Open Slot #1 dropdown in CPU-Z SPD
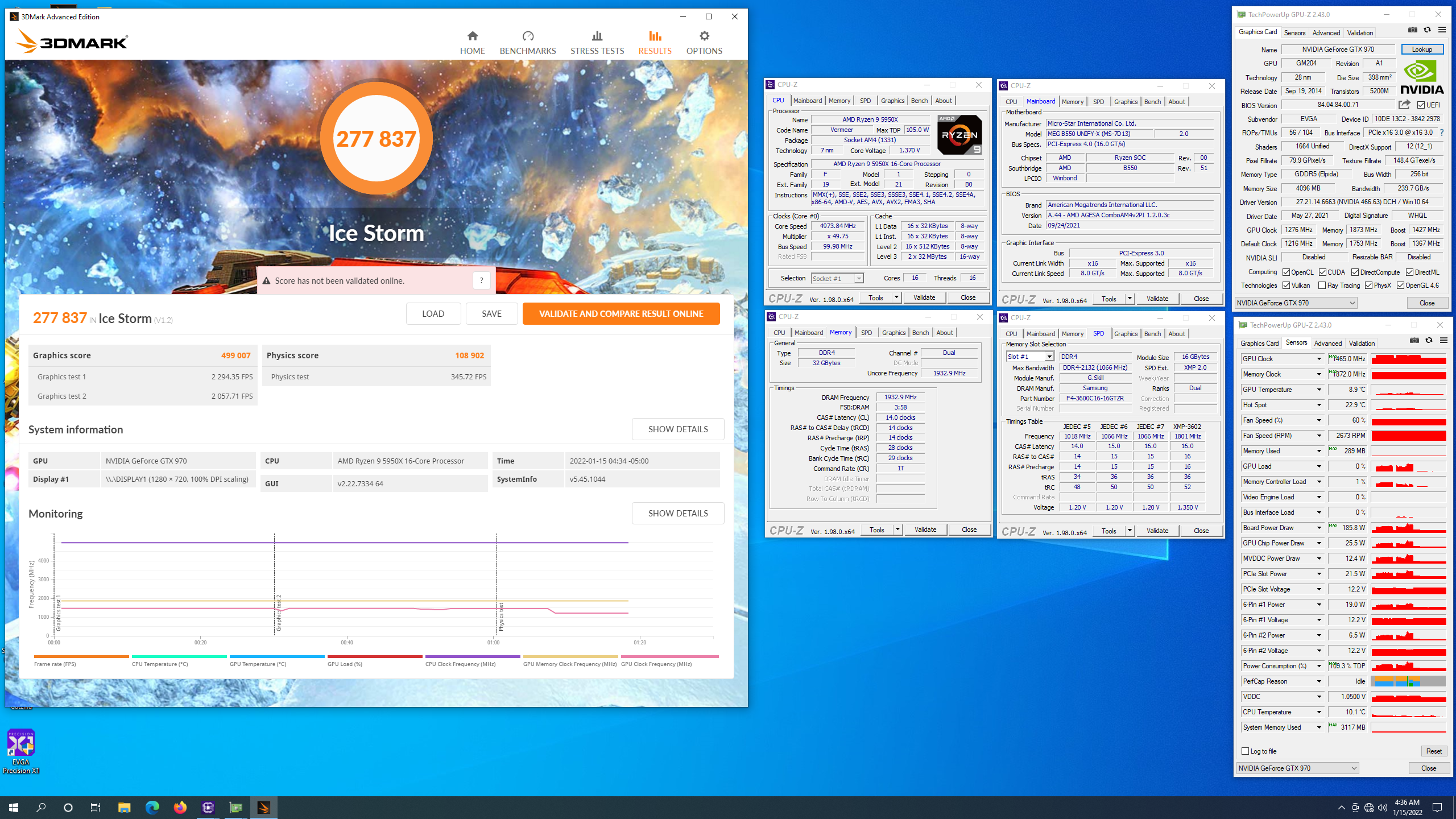This screenshot has height=819, width=1456. pos(1029,357)
